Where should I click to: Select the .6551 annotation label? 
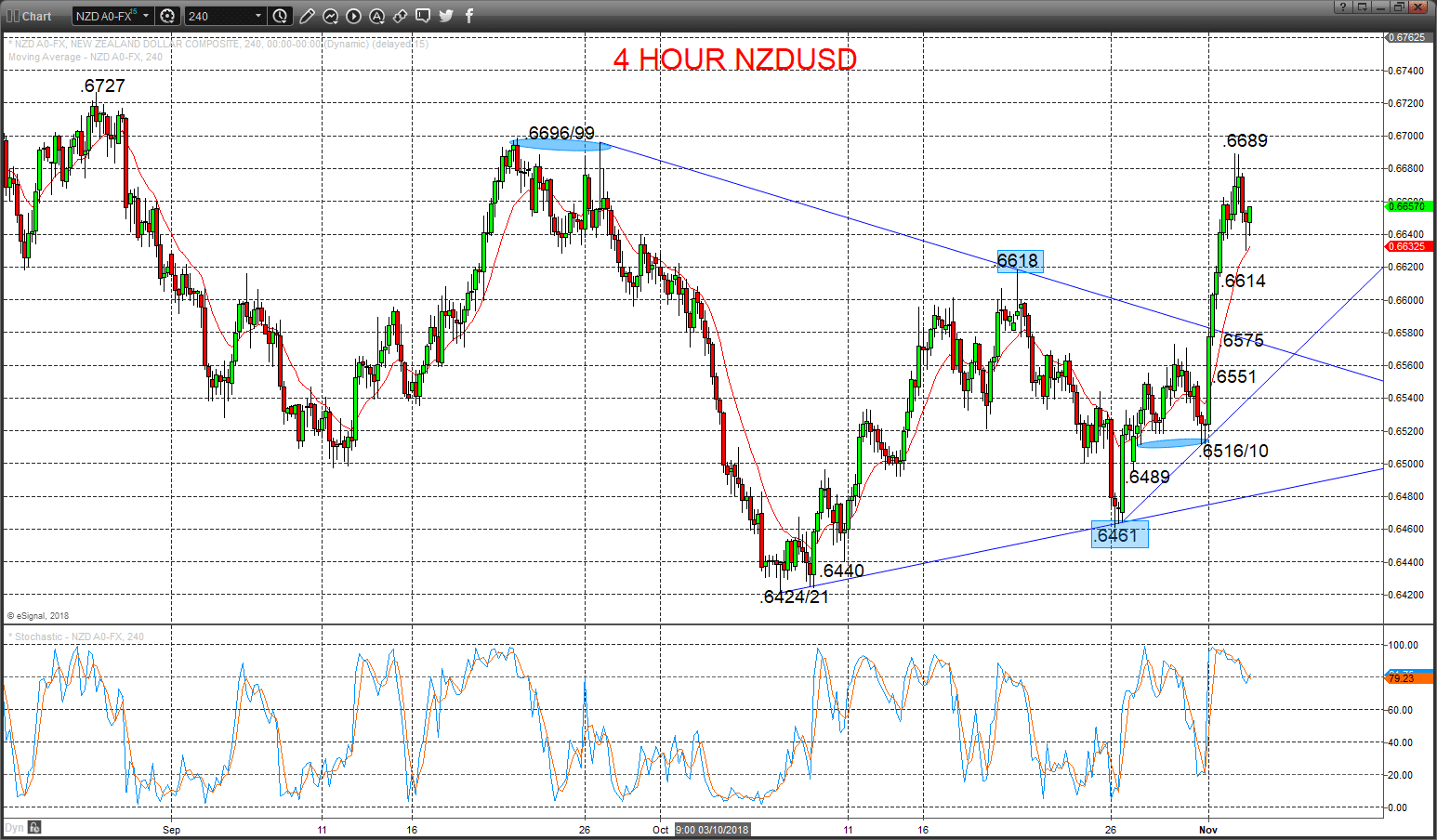1234,376
